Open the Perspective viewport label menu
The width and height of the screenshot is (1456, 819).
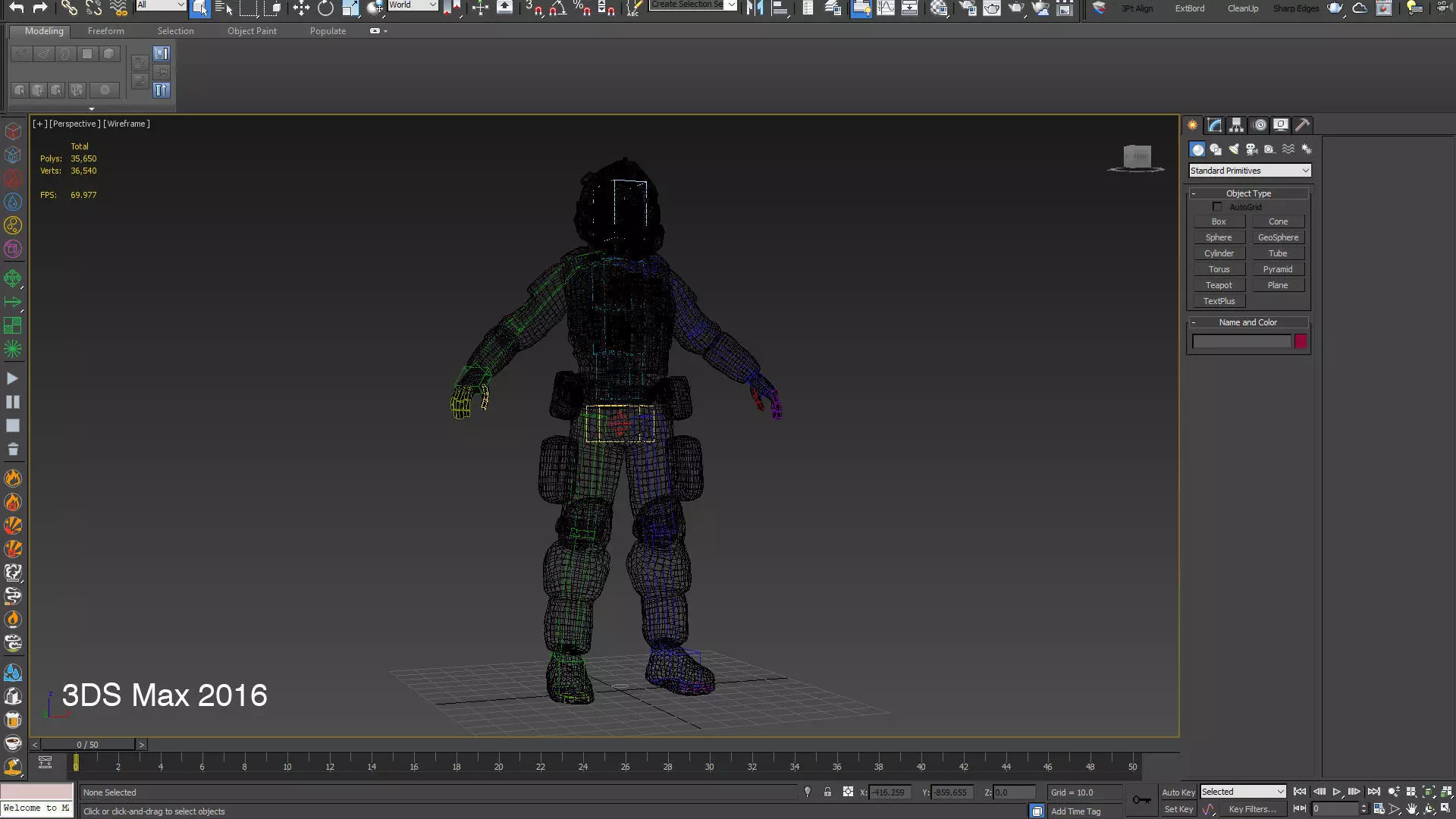[x=75, y=124]
